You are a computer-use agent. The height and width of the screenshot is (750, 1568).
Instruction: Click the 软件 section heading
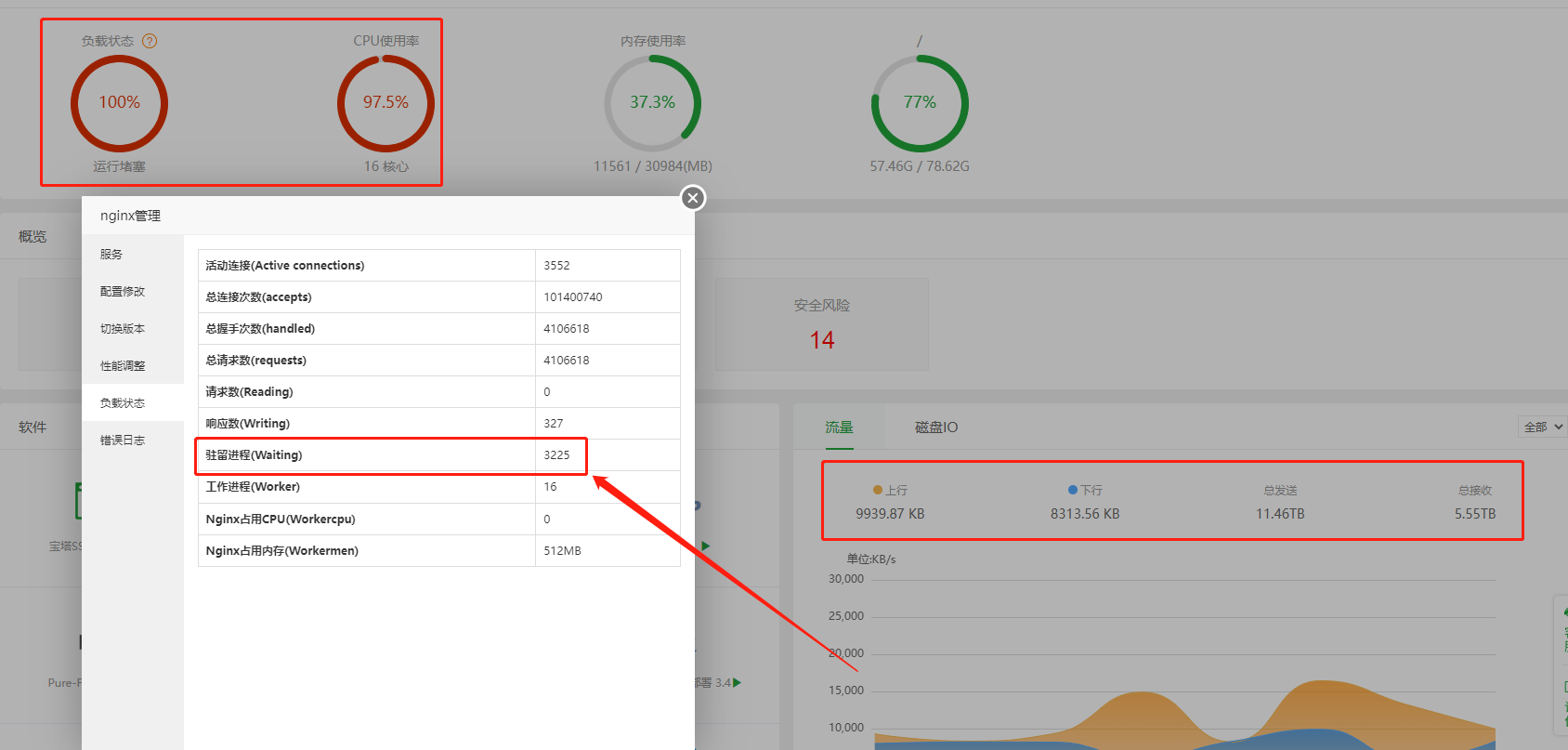pos(33,428)
